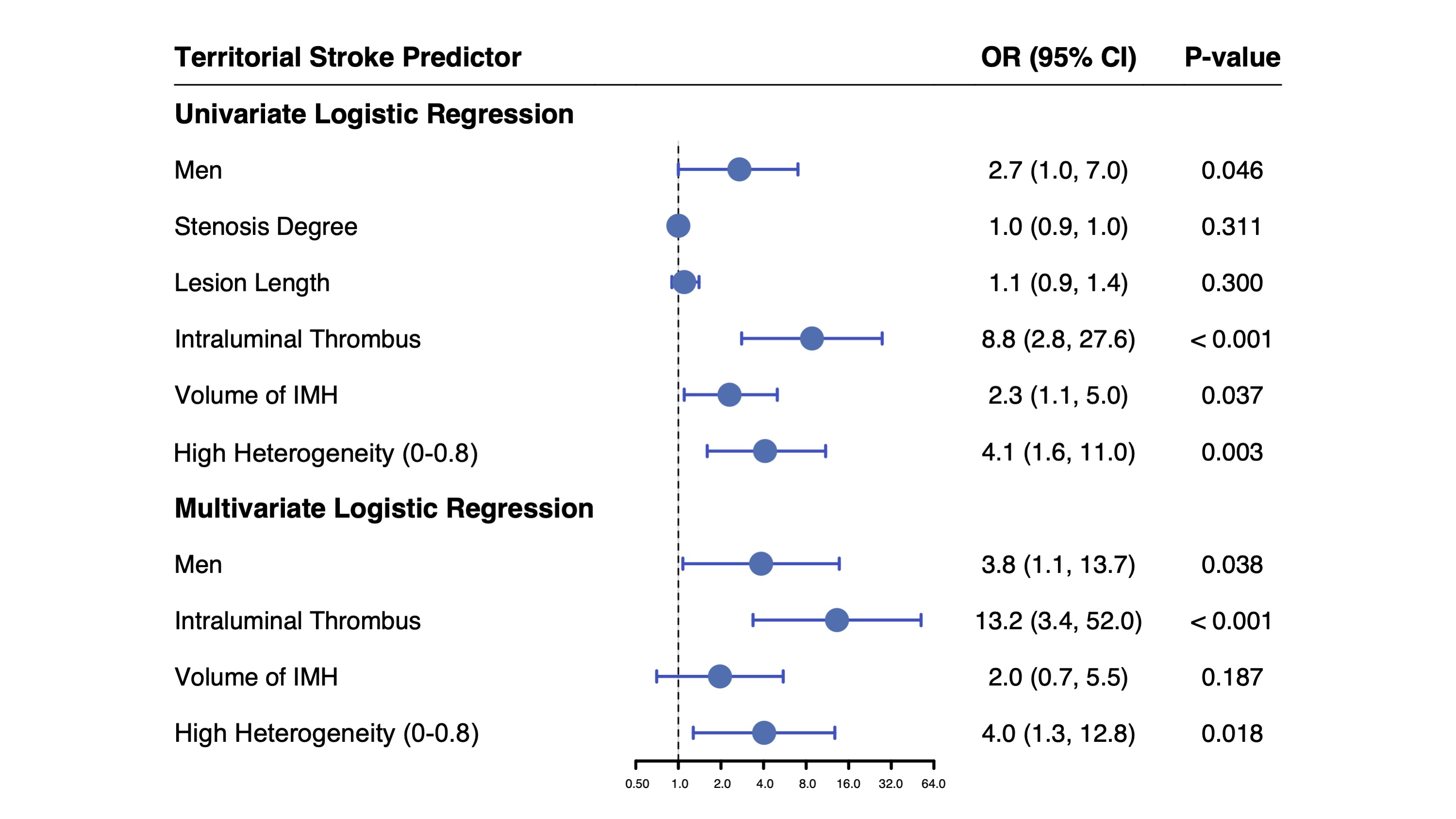Click the '0.50' axis tick label
1456x819 pixels.
coord(637,784)
